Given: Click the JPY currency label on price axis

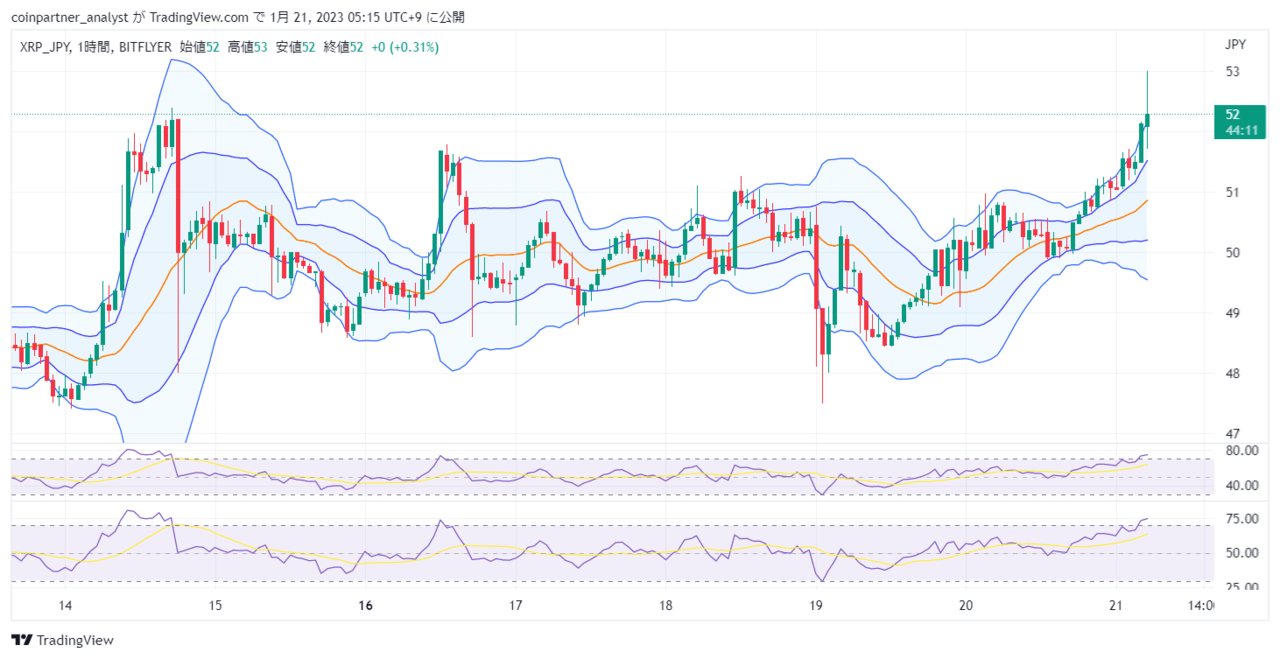Looking at the screenshot, I should tap(1235, 44).
